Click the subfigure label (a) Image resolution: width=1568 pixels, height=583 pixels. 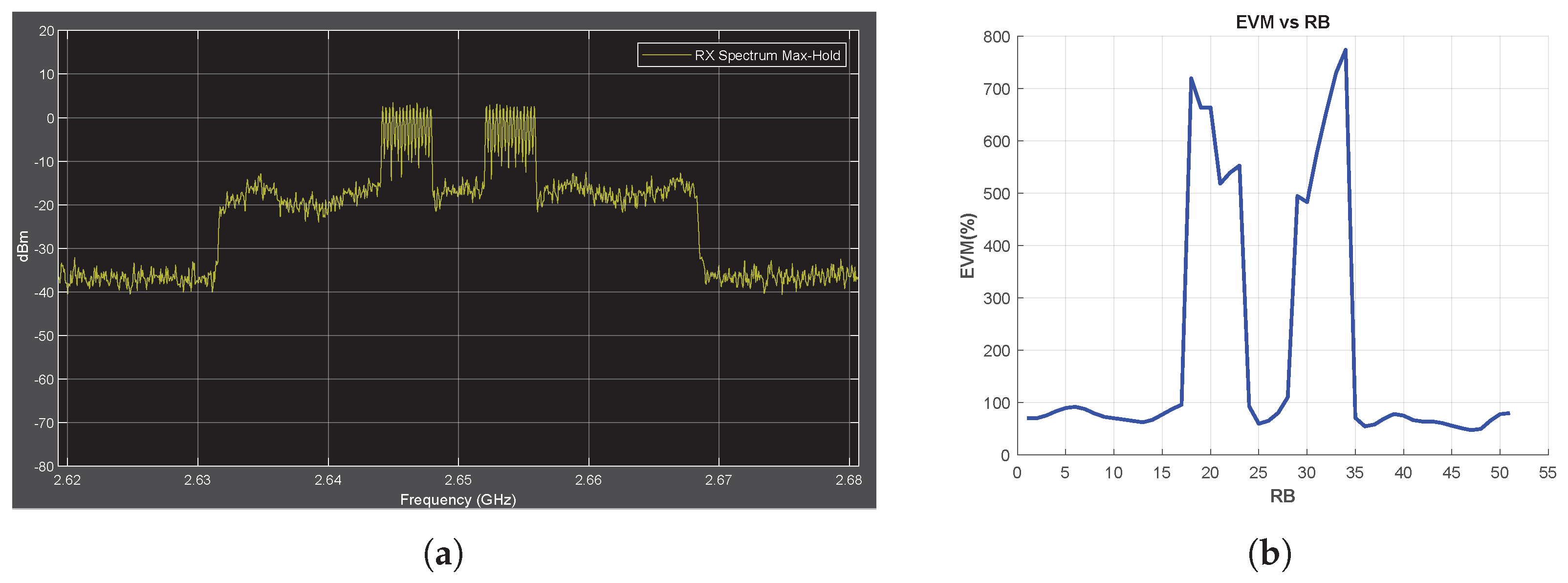(x=443, y=554)
